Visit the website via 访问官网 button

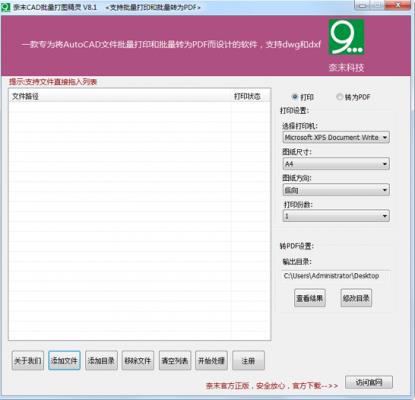point(369,382)
